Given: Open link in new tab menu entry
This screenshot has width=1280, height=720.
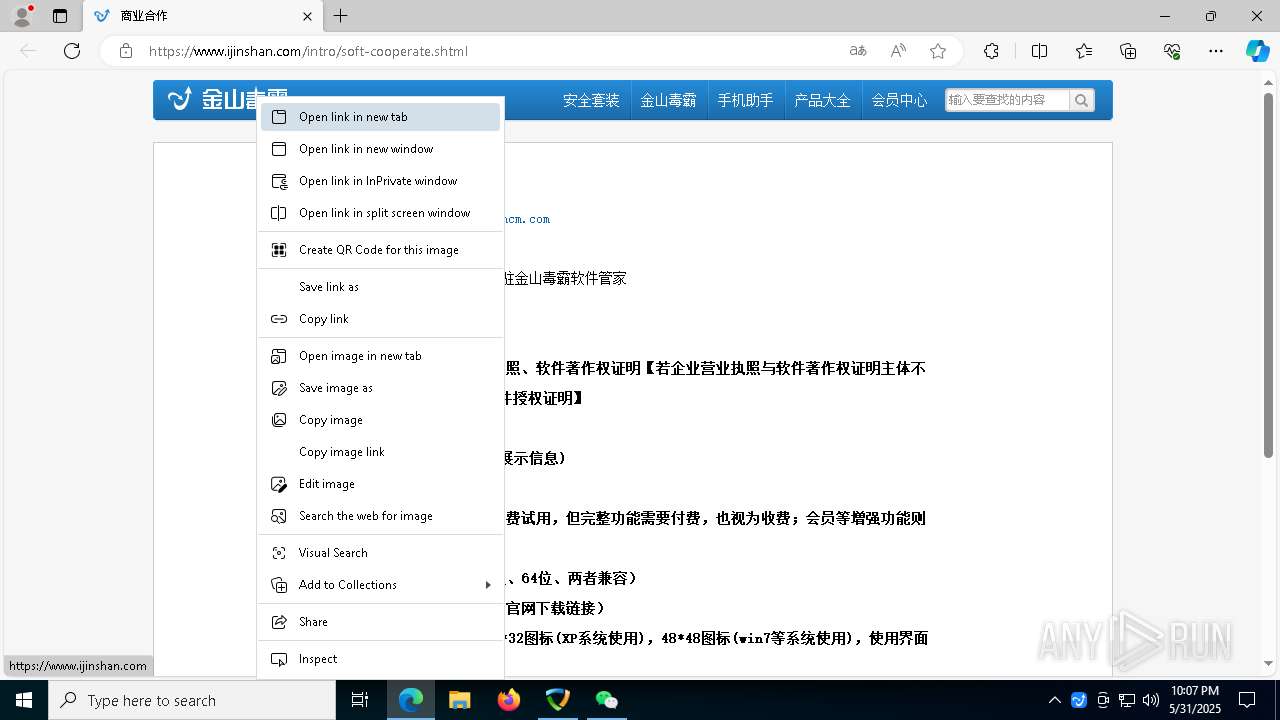Looking at the screenshot, I should click(380, 117).
